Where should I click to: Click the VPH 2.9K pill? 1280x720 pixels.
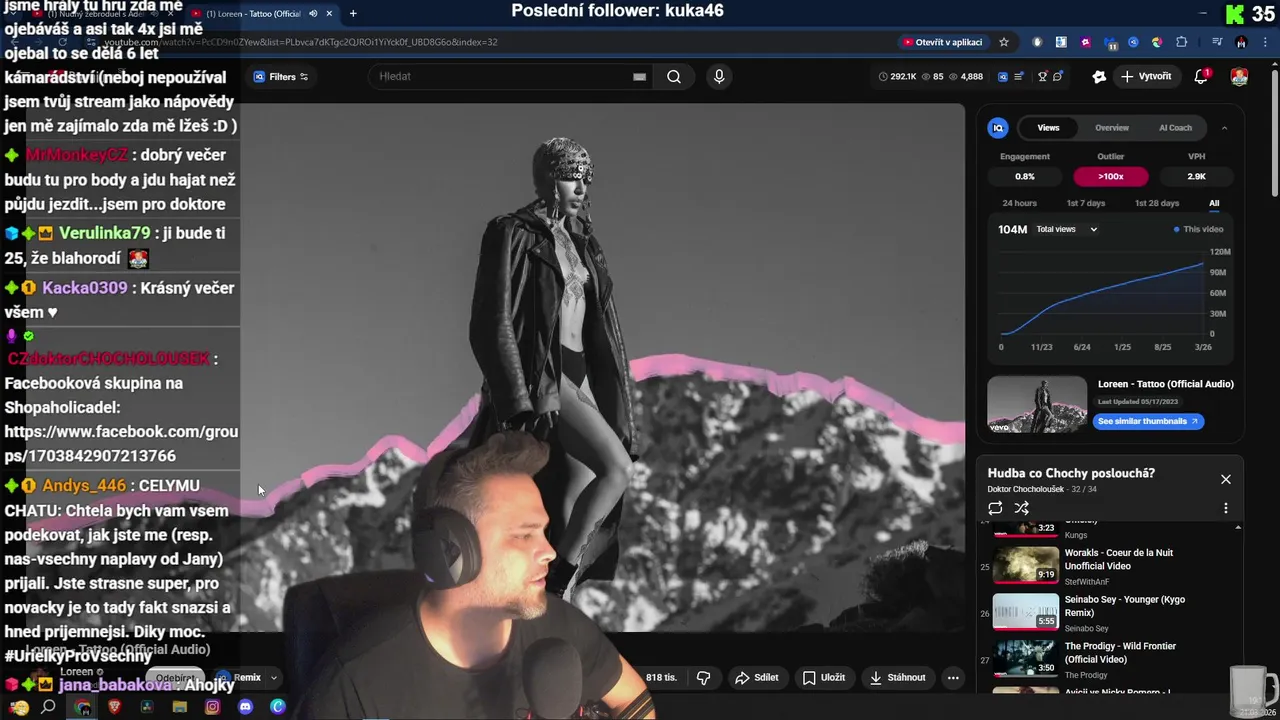point(1196,176)
